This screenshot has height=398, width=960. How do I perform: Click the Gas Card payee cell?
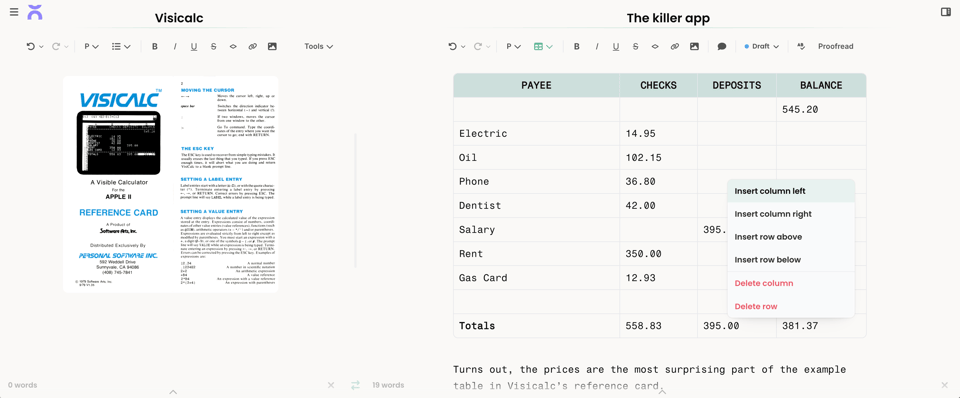(536, 278)
